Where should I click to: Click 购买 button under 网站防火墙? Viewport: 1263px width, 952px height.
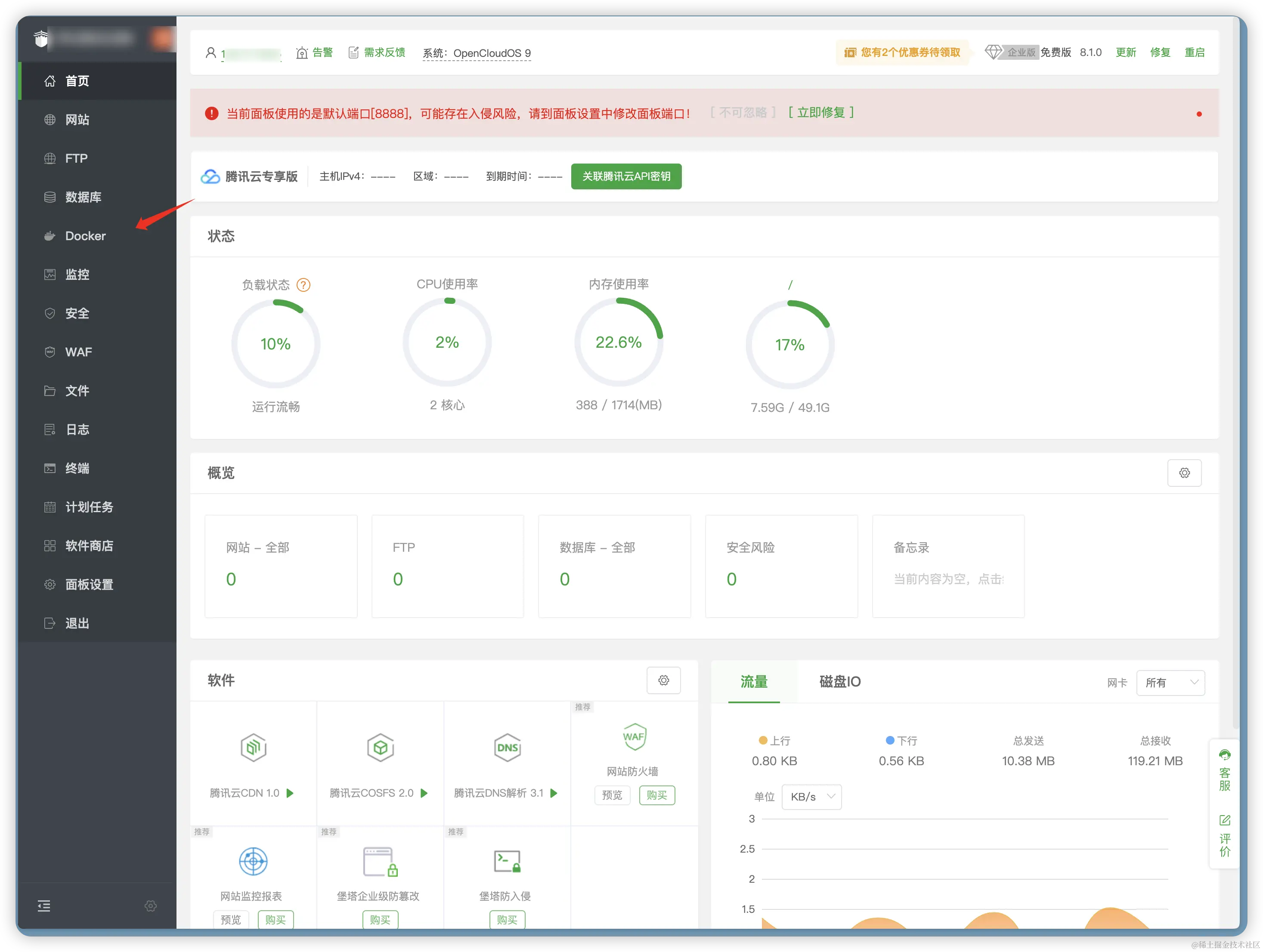click(x=656, y=795)
